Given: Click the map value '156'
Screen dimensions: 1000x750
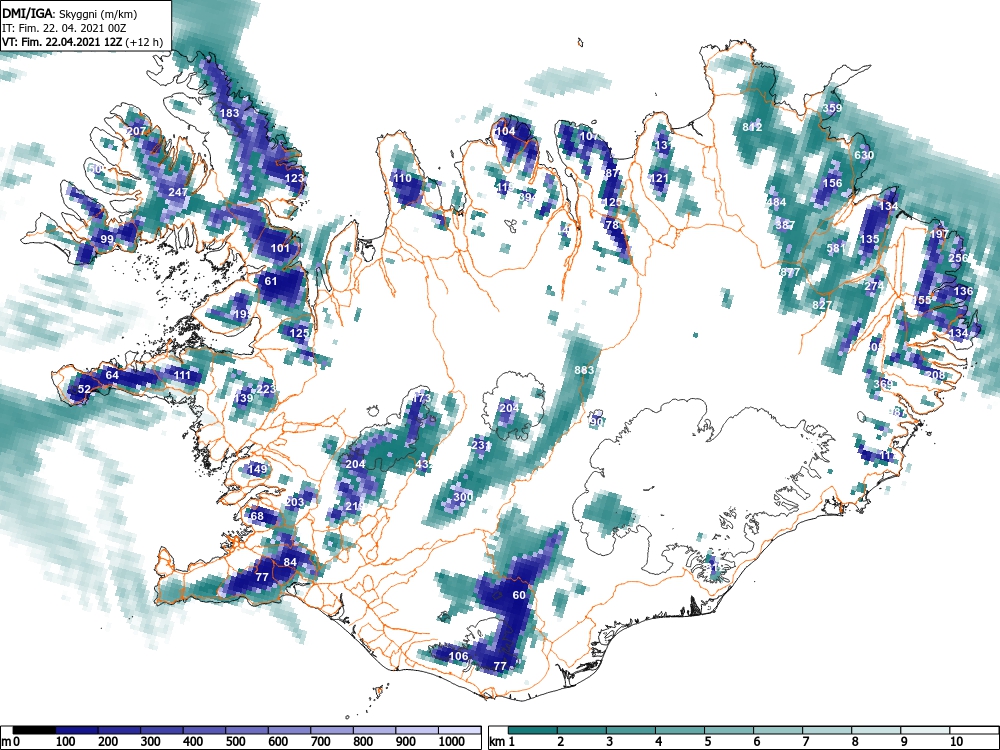Looking at the screenshot, I should point(832,183).
